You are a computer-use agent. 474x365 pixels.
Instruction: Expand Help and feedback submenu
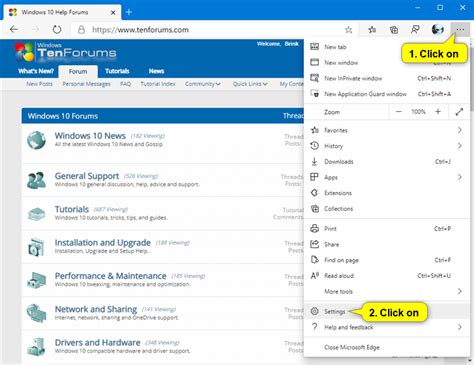(x=387, y=327)
